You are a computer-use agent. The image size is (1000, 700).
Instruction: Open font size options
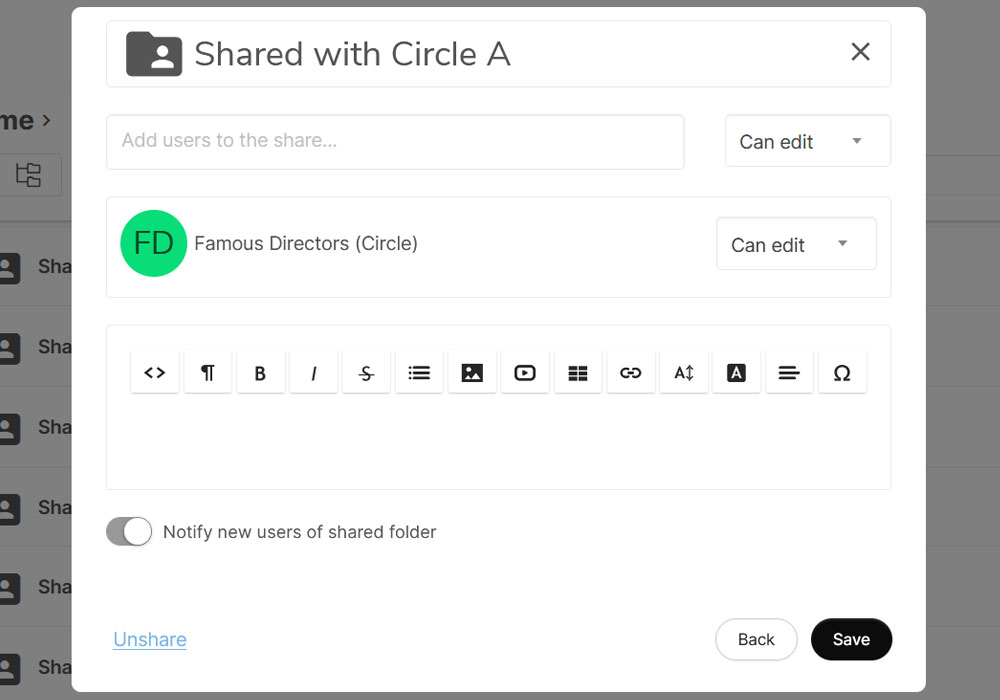[x=684, y=373]
